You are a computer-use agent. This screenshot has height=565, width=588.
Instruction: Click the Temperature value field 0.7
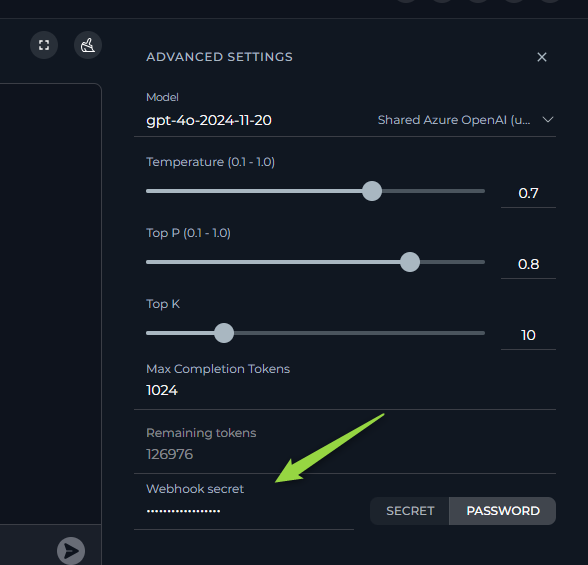[528, 193]
